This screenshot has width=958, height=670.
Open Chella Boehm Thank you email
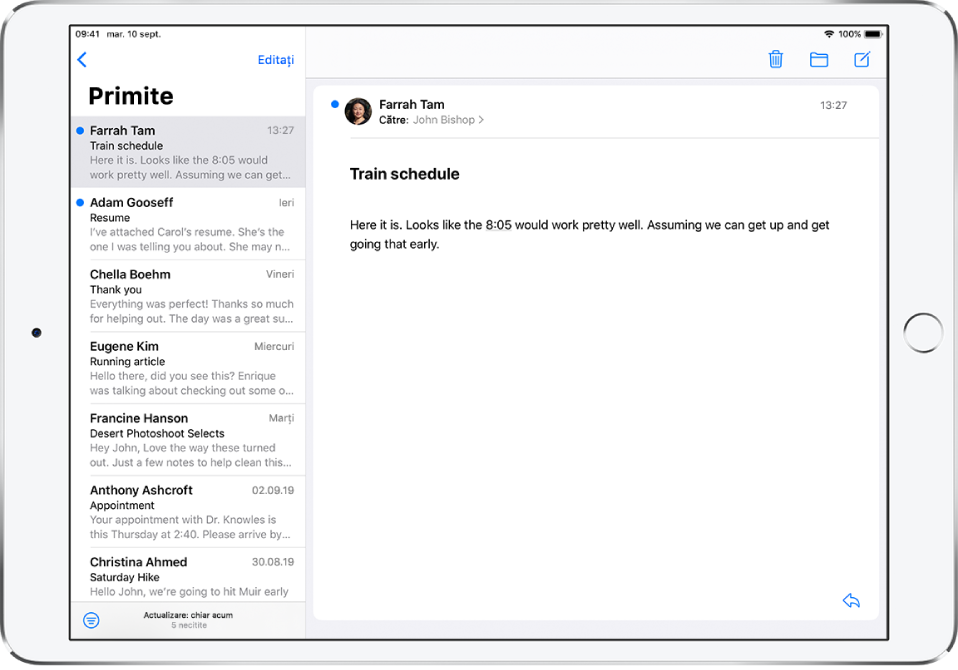188,296
